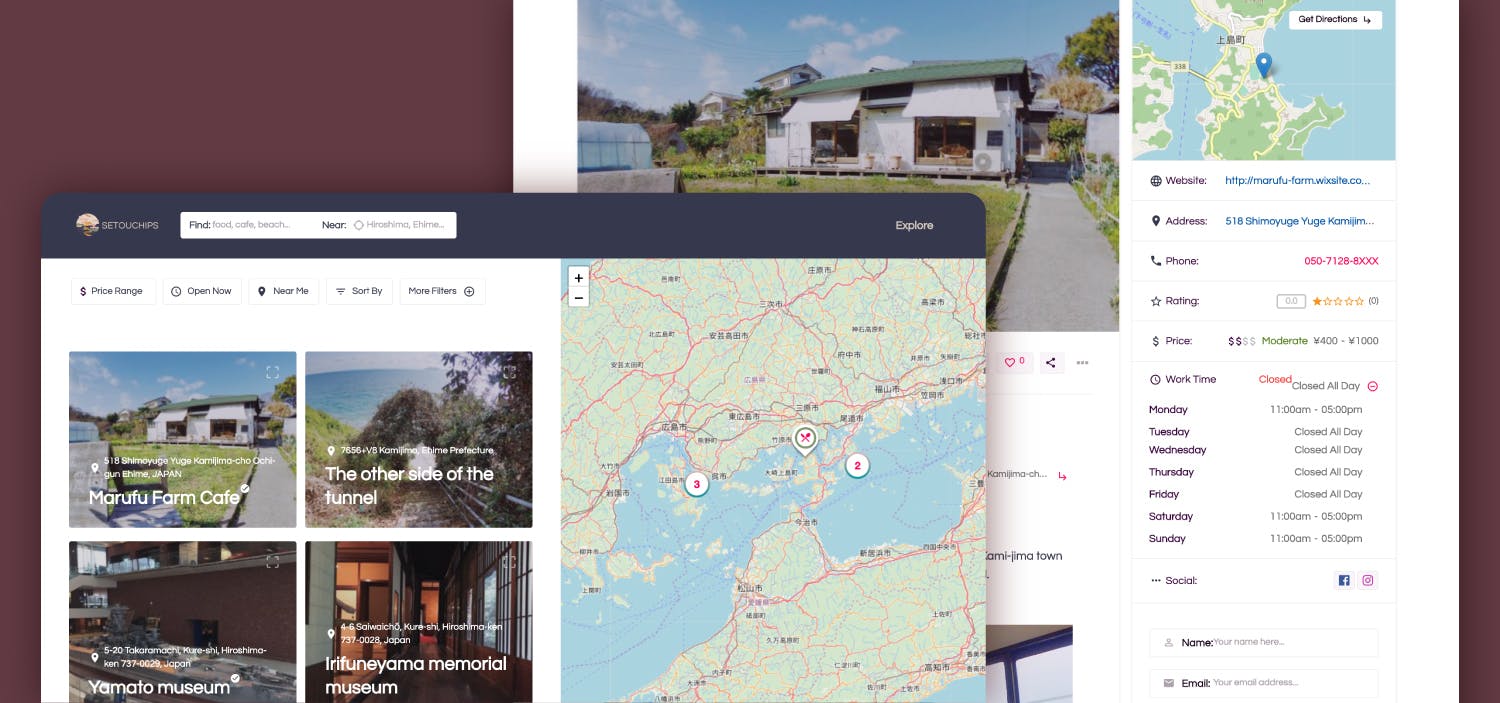Click the share icon button

tap(1050, 362)
